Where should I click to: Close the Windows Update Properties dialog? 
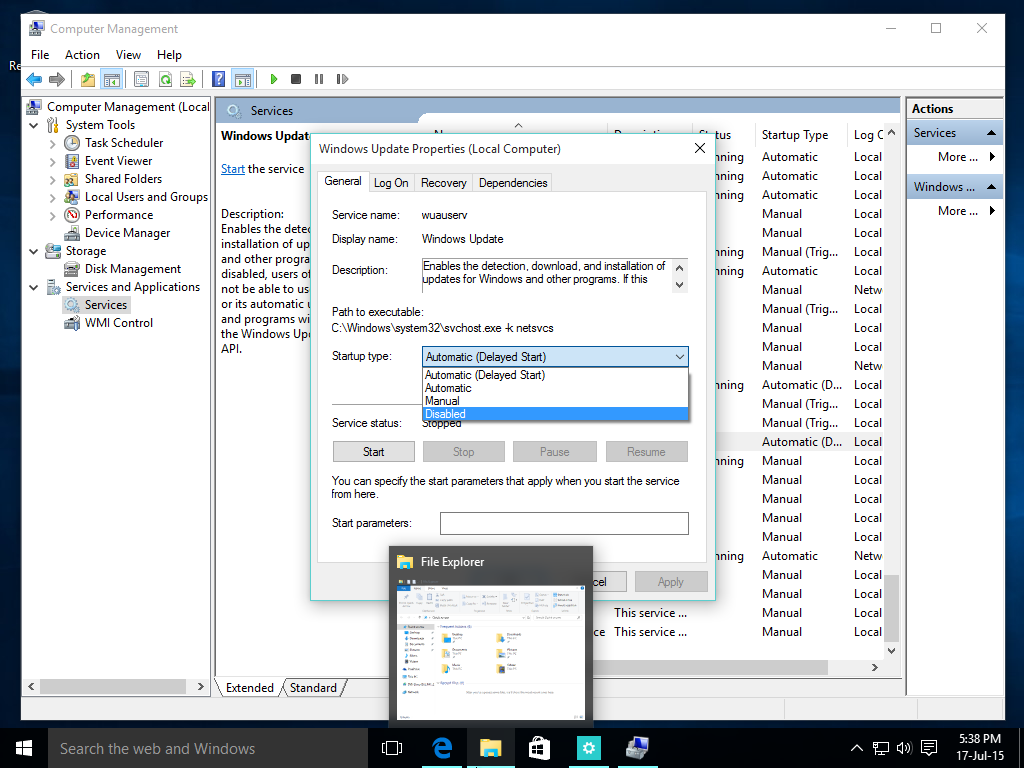click(x=700, y=148)
